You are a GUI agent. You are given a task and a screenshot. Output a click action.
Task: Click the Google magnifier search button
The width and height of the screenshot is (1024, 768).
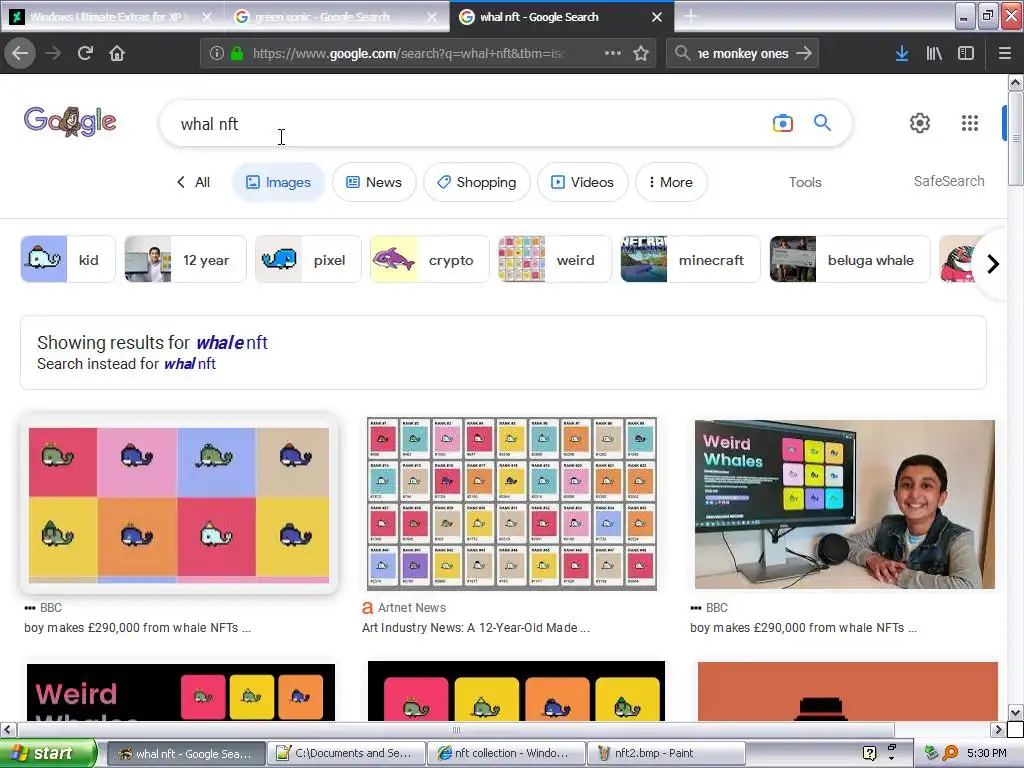[822, 122]
